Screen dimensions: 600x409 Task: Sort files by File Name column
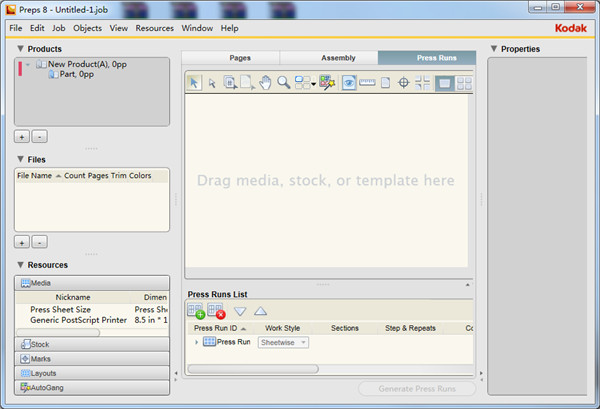coord(39,176)
